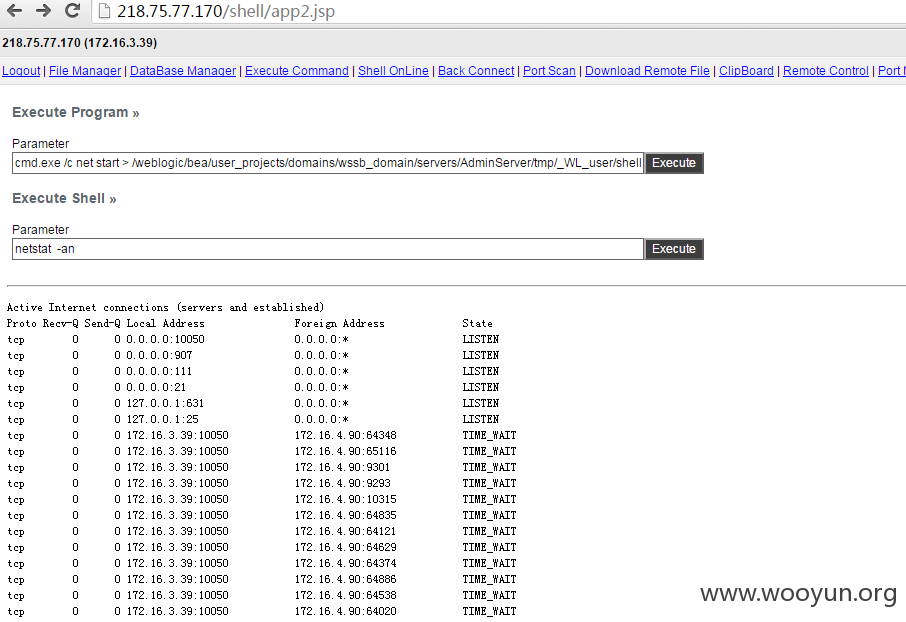Click foreign address 172.16.4.90:64348
The image size is (906, 622).
click(x=346, y=435)
